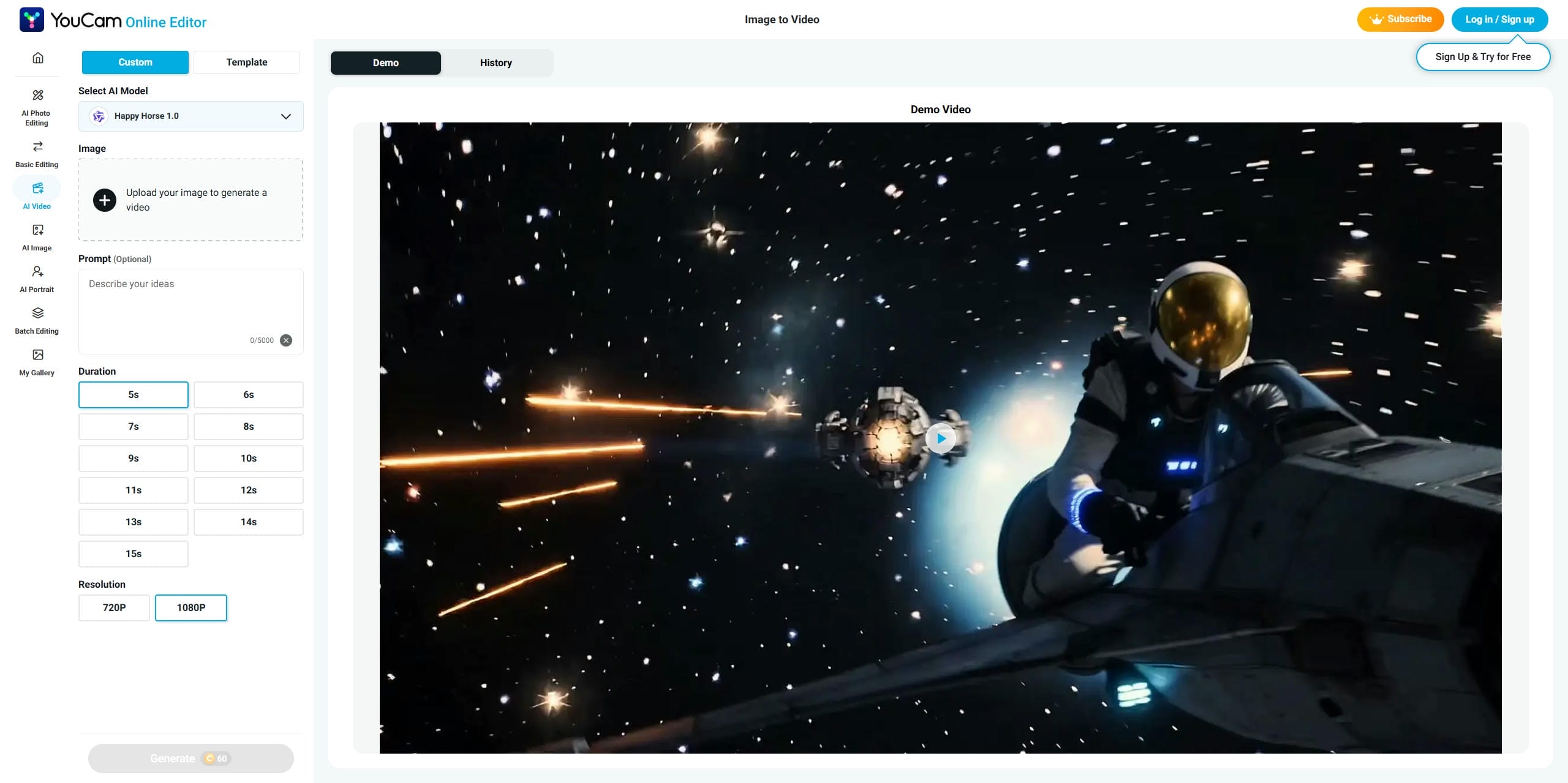Switch to the Custom tab
Viewport: 1568px width, 783px height.
click(x=135, y=62)
